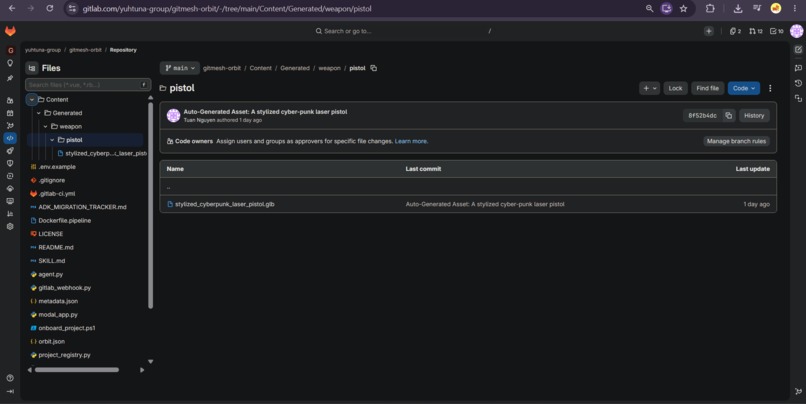Image resolution: width=806 pixels, height=404 pixels.
Task: Open the main branch dropdown
Action: point(180,68)
